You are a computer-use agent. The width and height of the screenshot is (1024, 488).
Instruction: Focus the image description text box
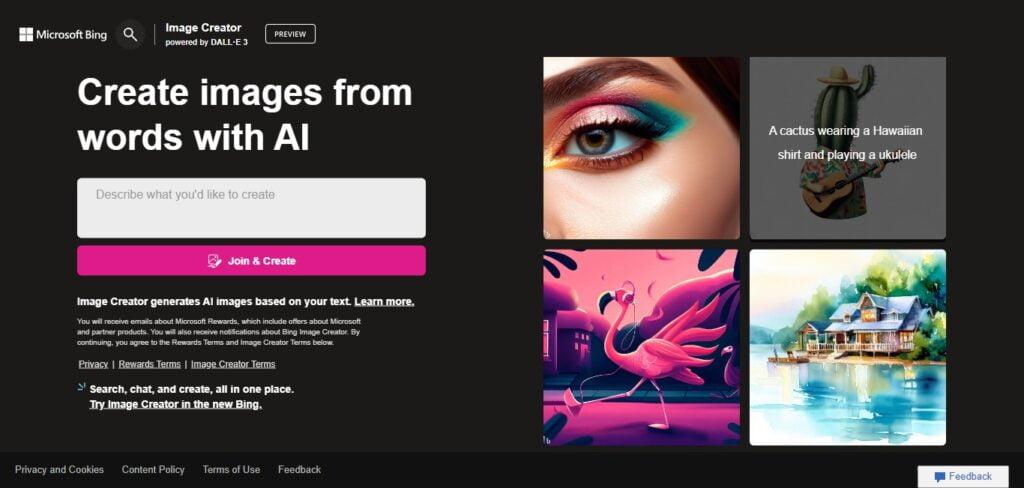click(x=251, y=208)
